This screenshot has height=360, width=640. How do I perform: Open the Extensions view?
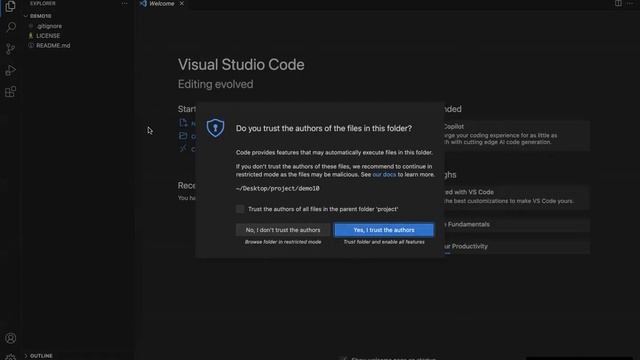point(11,91)
